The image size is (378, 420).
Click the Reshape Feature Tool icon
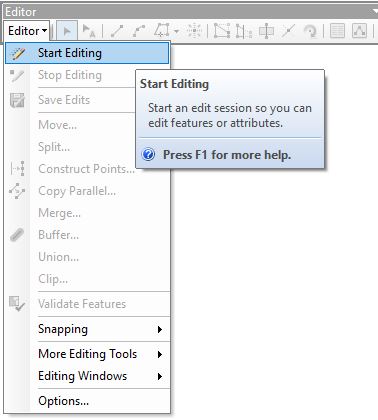[244, 31]
